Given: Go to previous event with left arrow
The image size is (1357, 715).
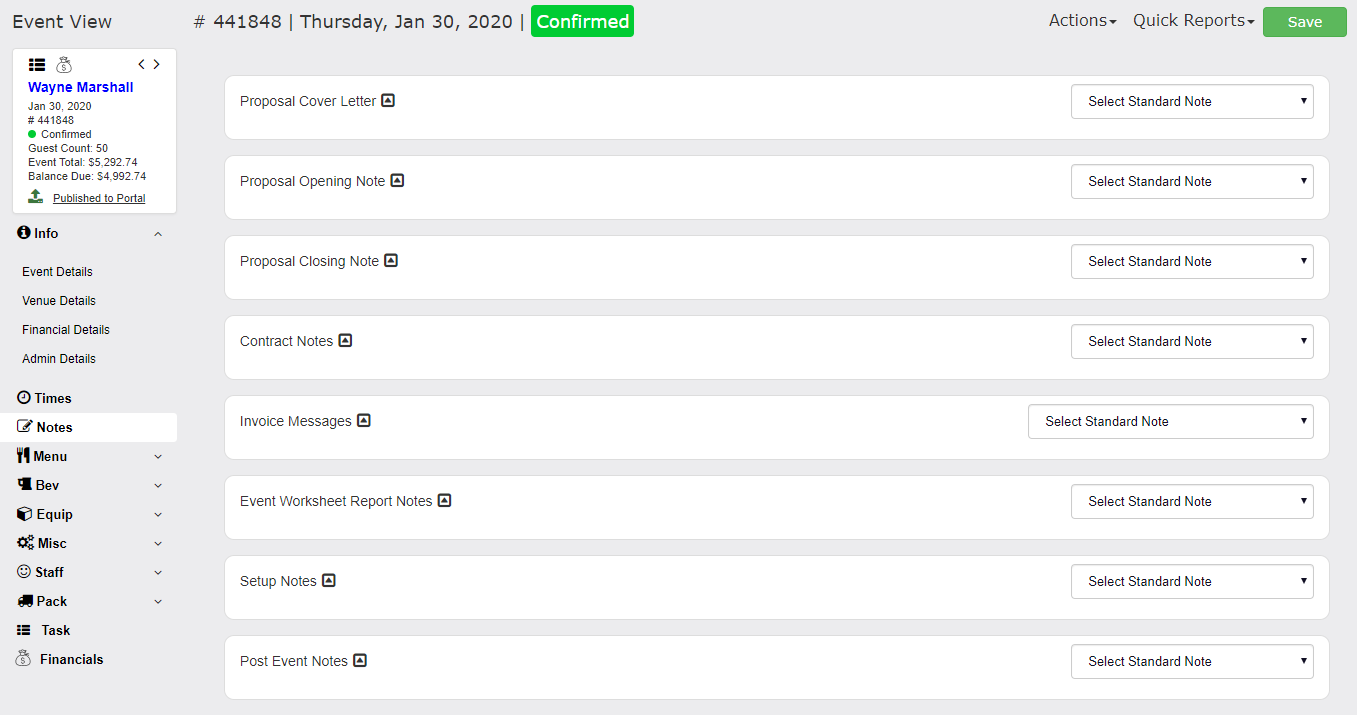Looking at the screenshot, I should point(142,64).
